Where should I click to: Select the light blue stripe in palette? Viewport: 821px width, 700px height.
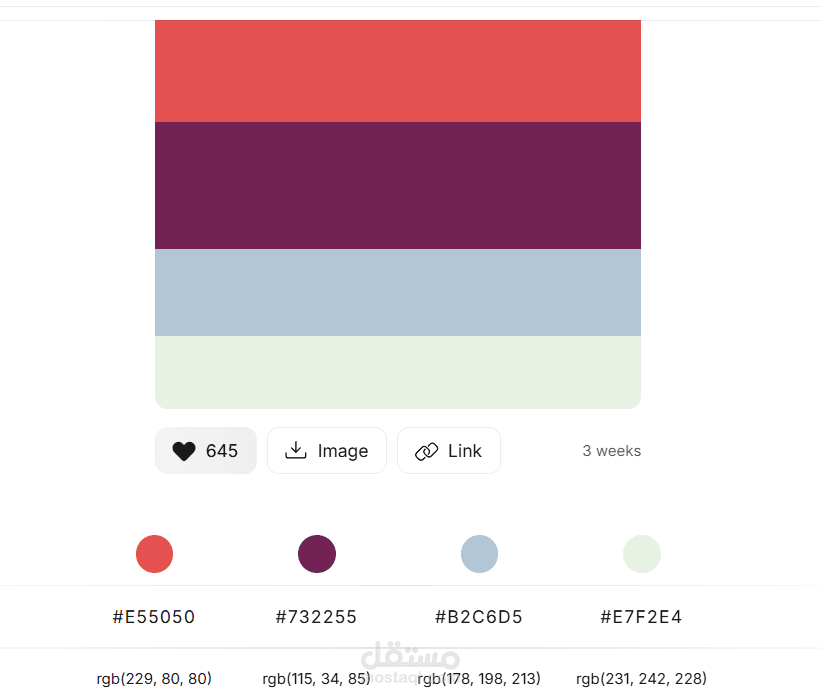398,293
